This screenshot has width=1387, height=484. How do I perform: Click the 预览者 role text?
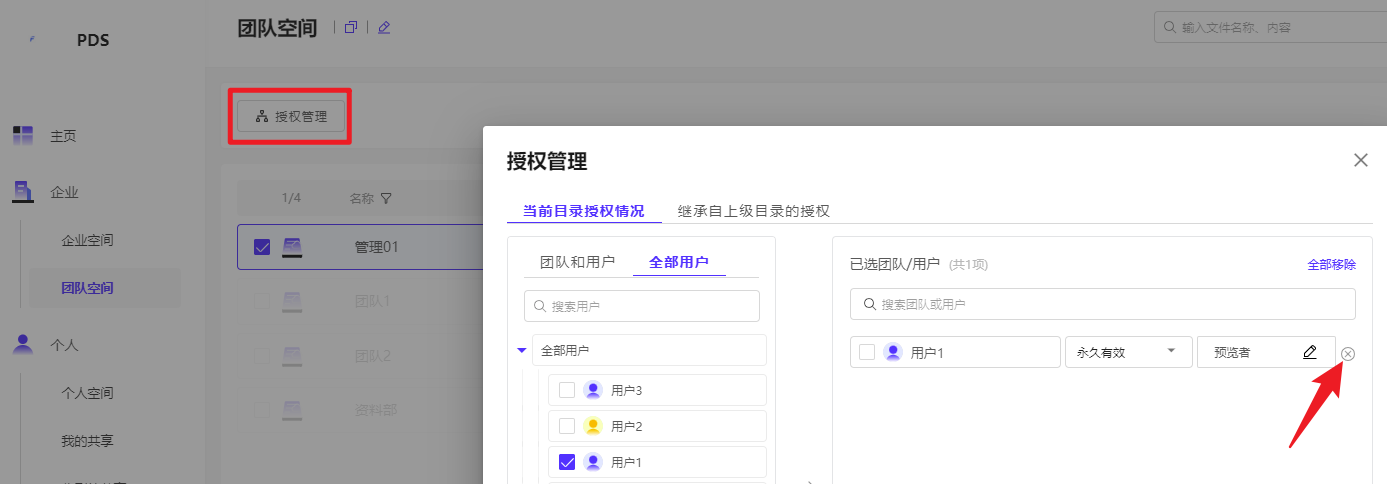1232,353
